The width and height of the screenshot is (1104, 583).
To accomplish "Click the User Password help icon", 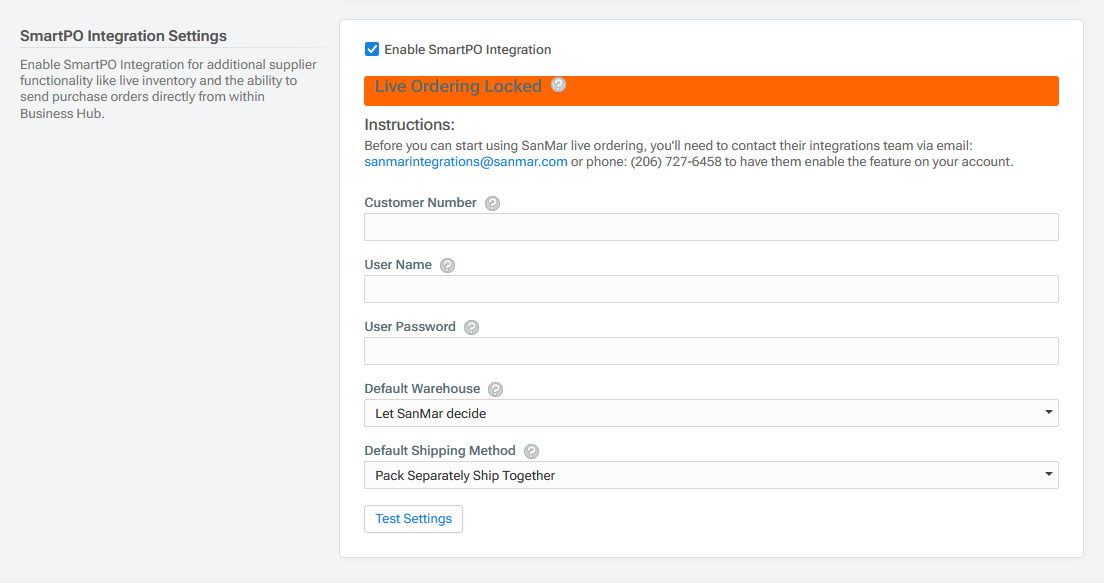I will point(470,326).
